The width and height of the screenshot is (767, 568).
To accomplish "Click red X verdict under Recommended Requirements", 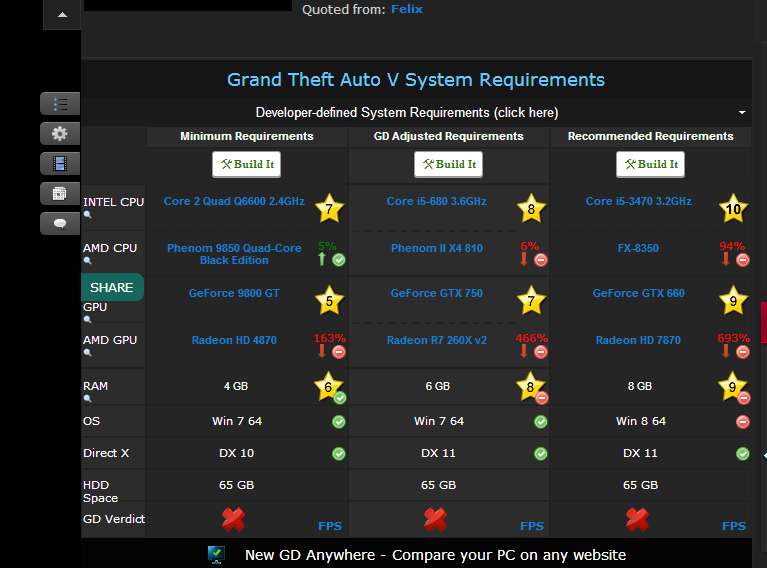I will coord(637,520).
